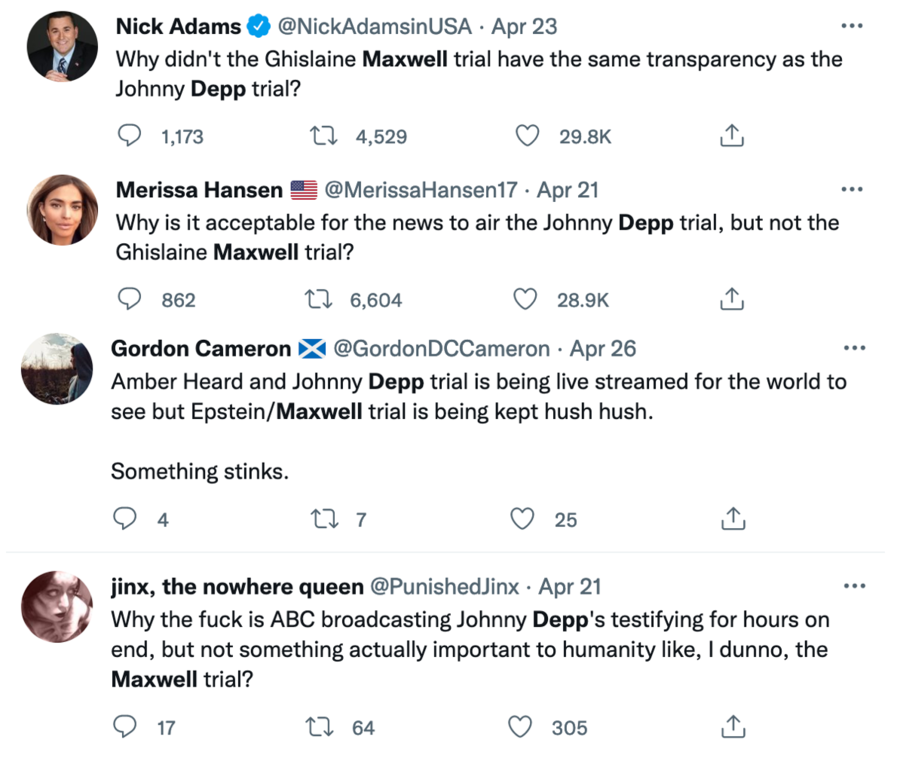This screenshot has width=900, height=761.
Task: Share Nick Adams' tweet
Action: pyautogui.click(x=732, y=136)
